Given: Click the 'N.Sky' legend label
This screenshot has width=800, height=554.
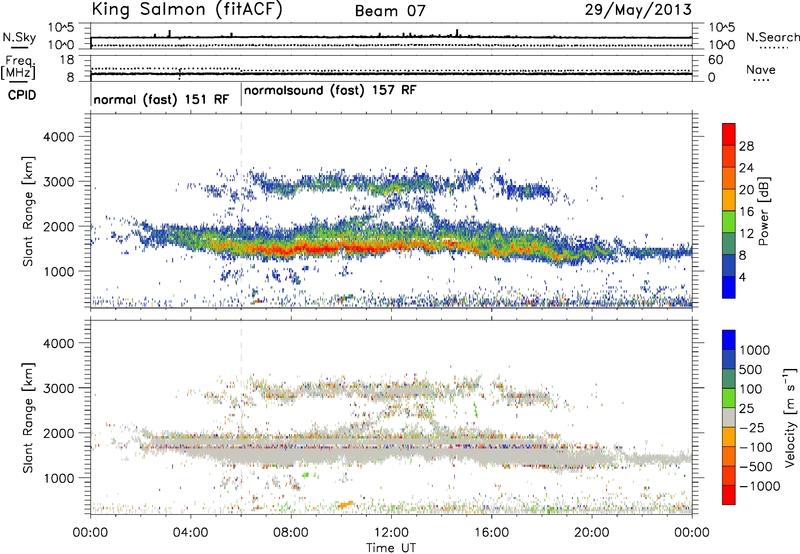Looking at the screenshot, I should click(19, 37).
